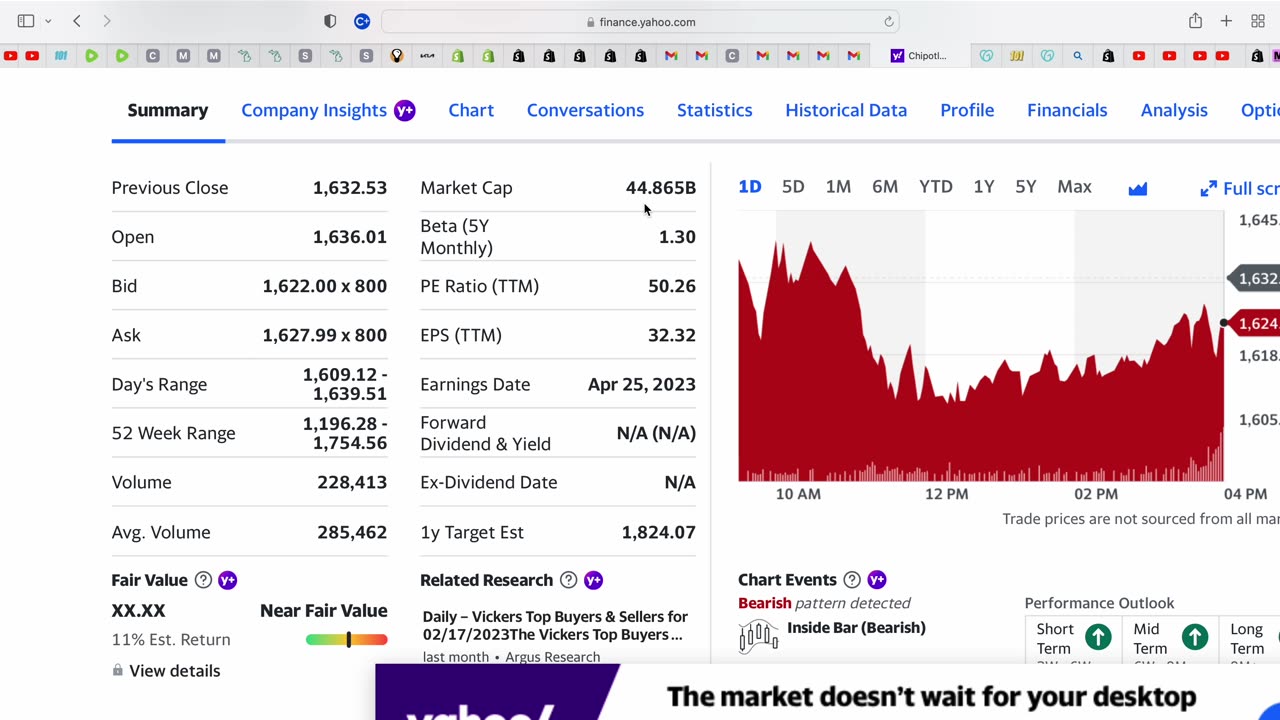Click the finance.yahoo.com address bar
Screen dimensions: 1280x720
[640, 21]
